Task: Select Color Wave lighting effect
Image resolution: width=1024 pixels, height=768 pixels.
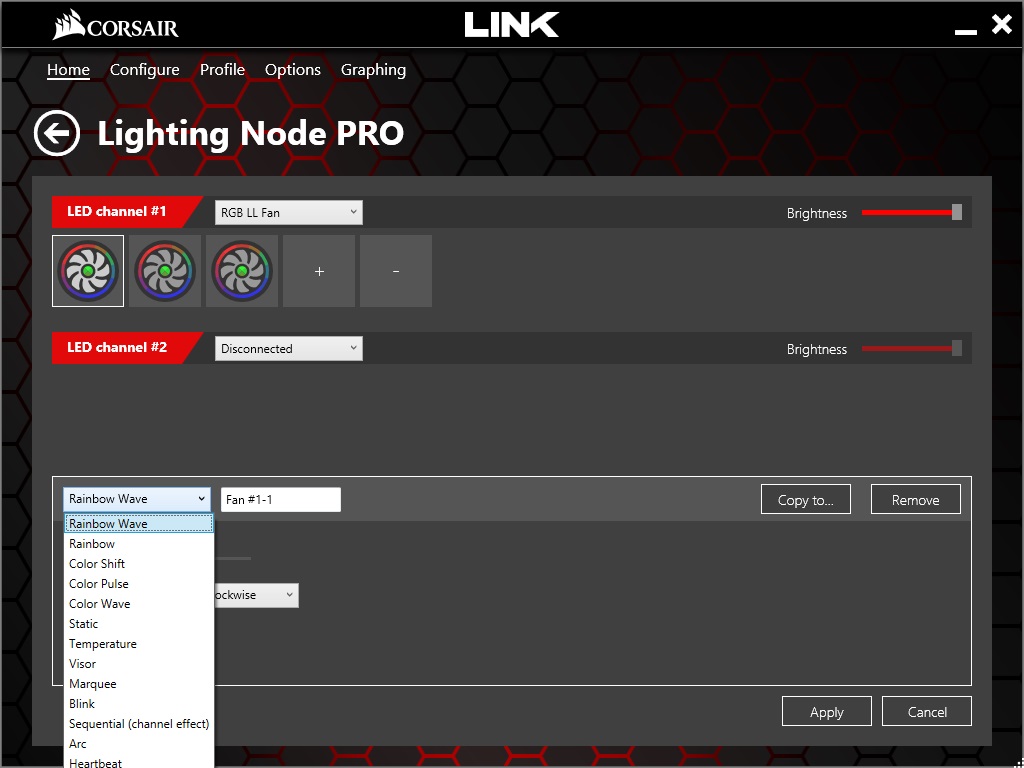Action: [138, 604]
